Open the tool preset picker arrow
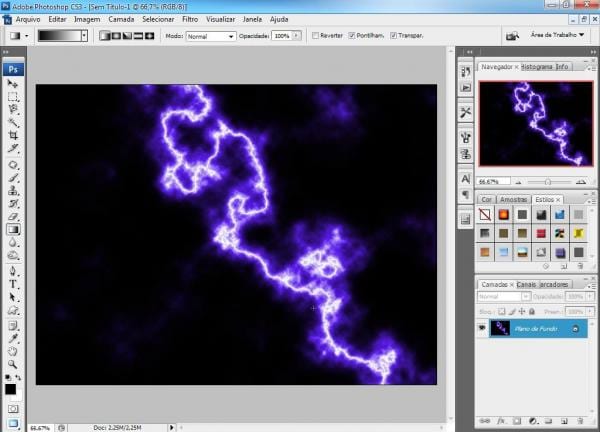 [x=26, y=36]
